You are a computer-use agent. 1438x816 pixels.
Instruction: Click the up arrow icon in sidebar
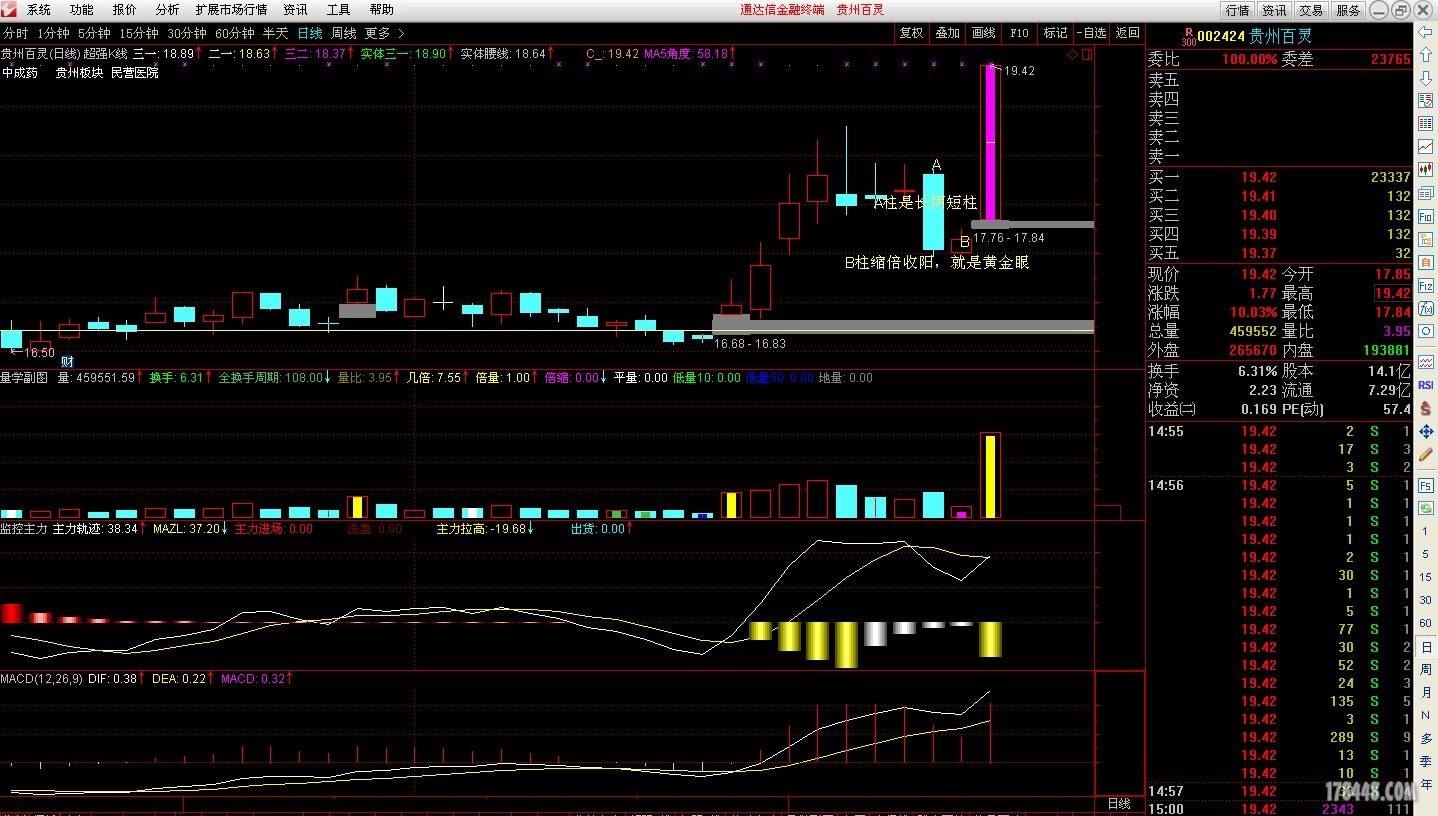coord(1425,55)
